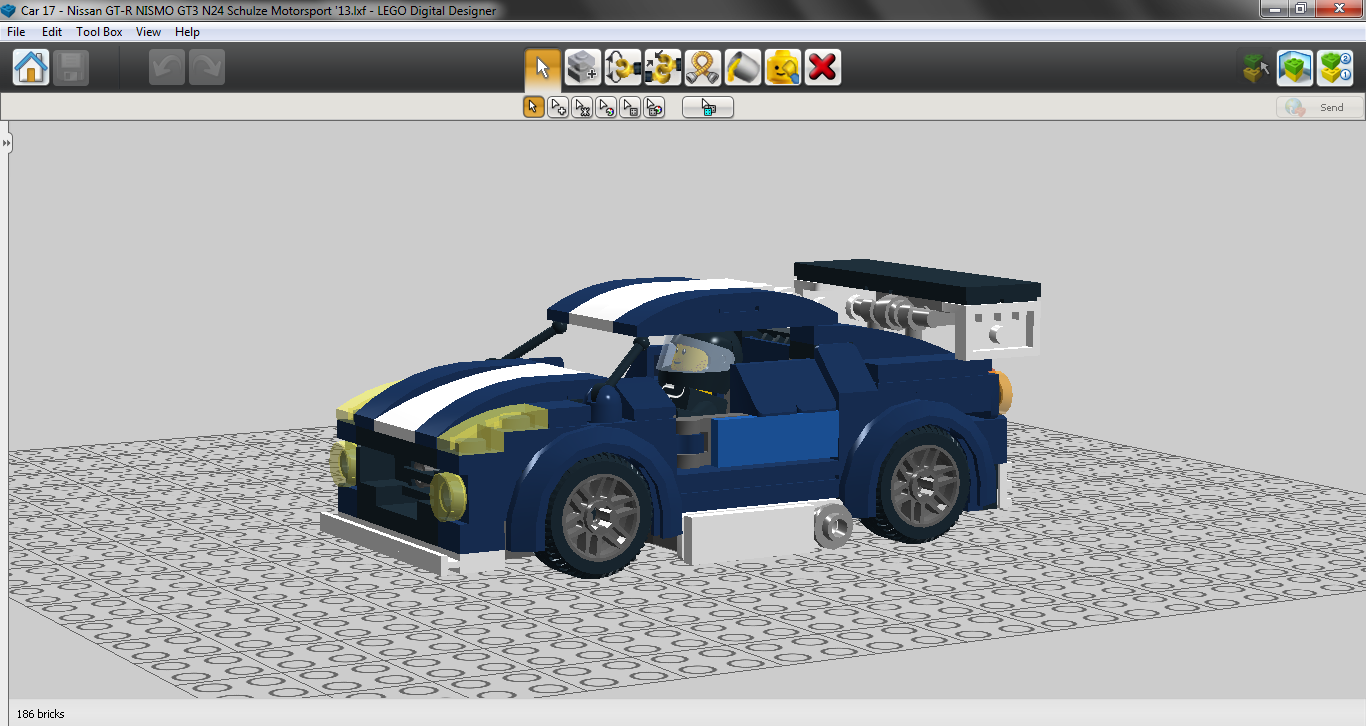Choose the single selection sub-tool
This screenshot has height=726, width=1366.
pos(534,107)
